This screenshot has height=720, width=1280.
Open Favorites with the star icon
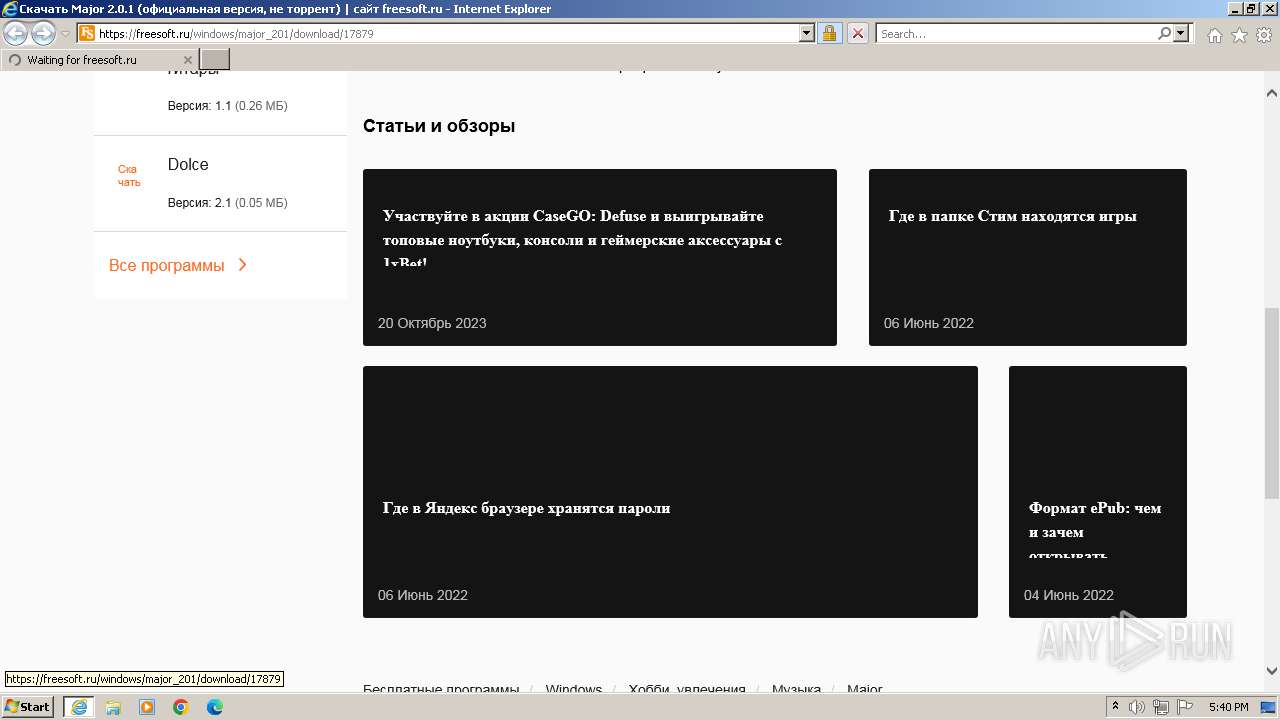[x=1239, y=35]
